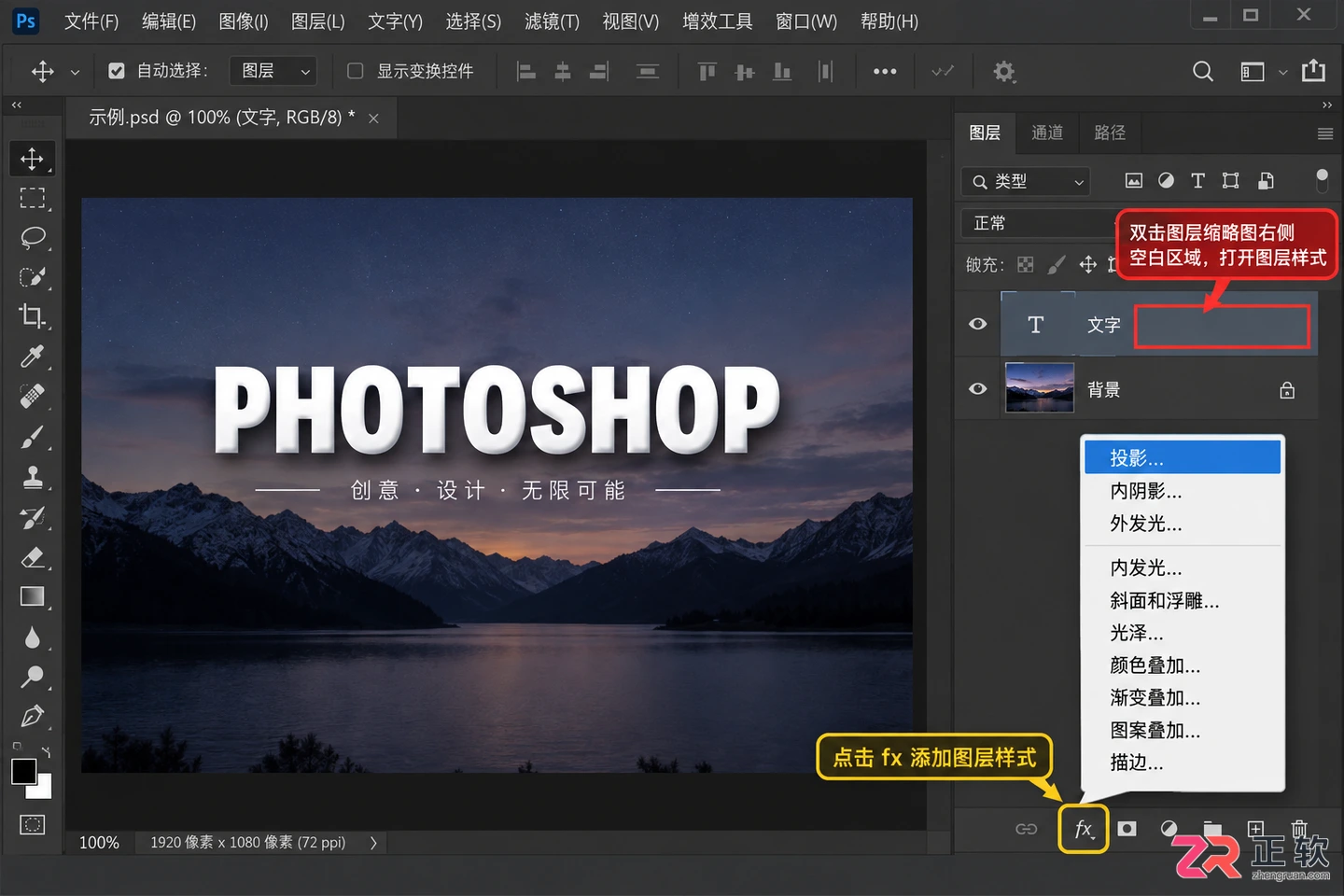Click the foreground black color swatch
1344x896 pixels.
click(24, 771)
